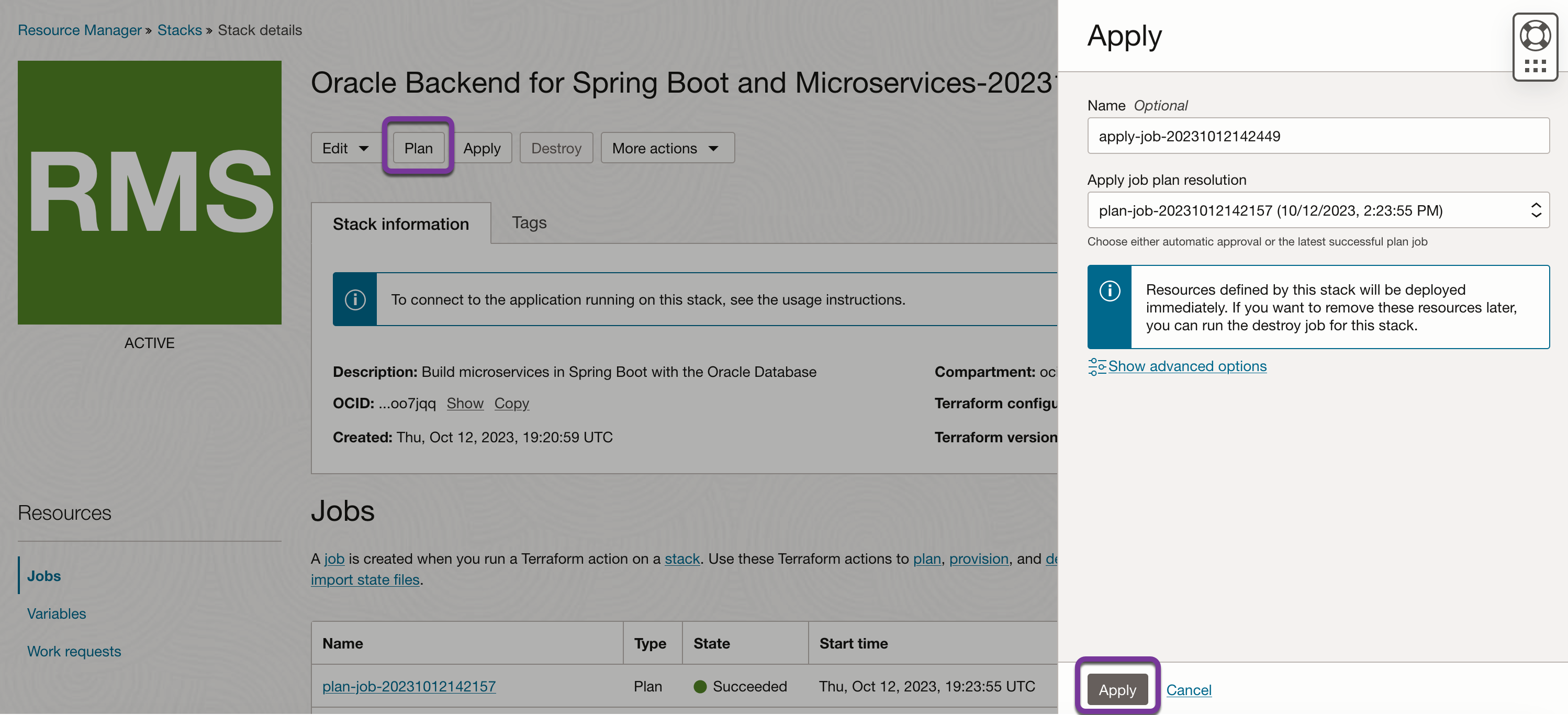Viewport: 1568px width, 715px height.
Task: Open the Edit dropdown menu
Action: [344, 148]
